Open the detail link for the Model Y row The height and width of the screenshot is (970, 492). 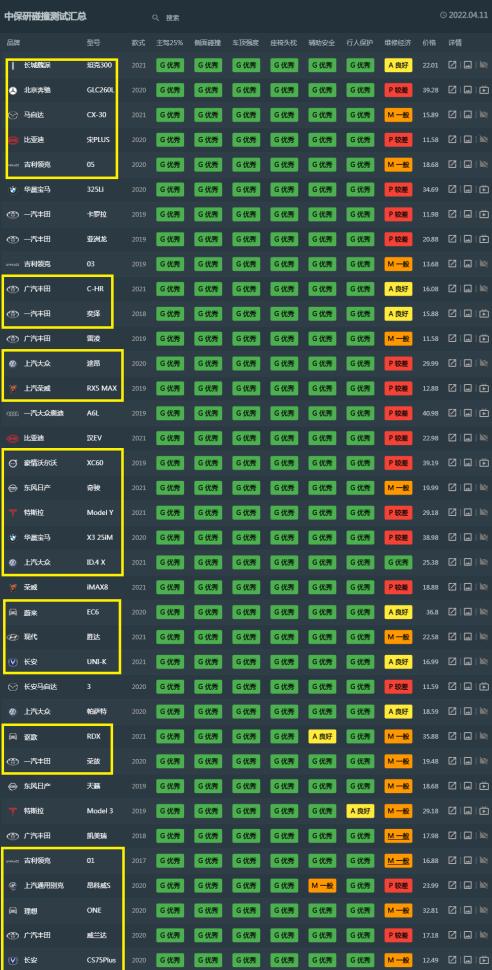pyautogui.click(x=452, y=513)
